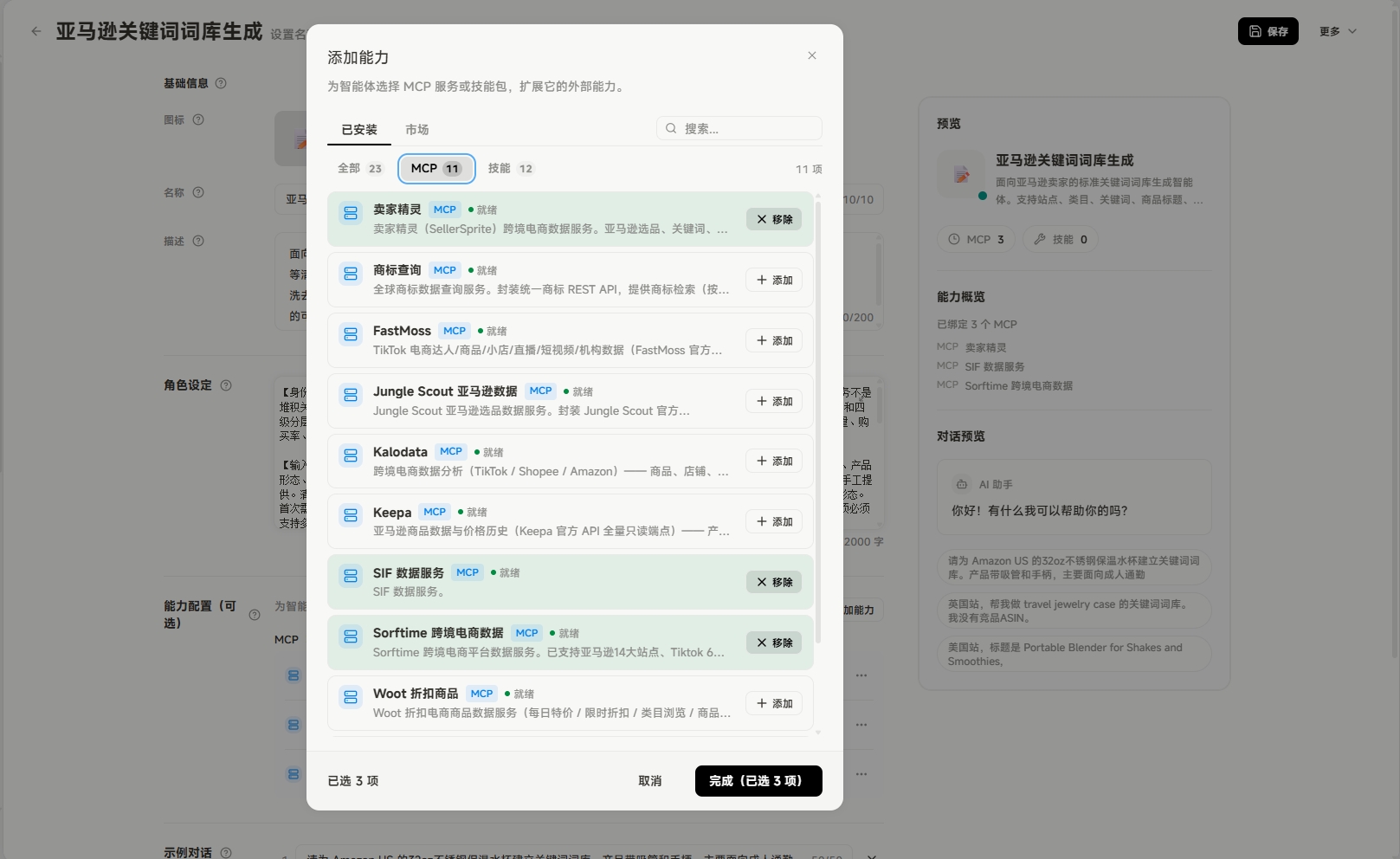Viewport: 1400px width, 859px height.
Task: Click the 11 项 count label
Action: 809,170
